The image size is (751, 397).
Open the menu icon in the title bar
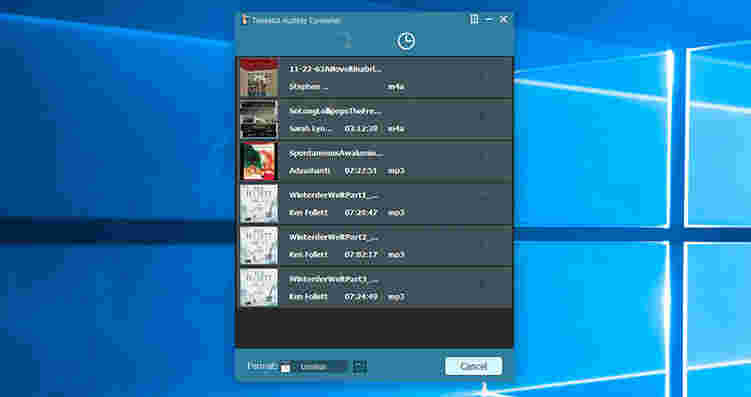[x=474, y=20]
